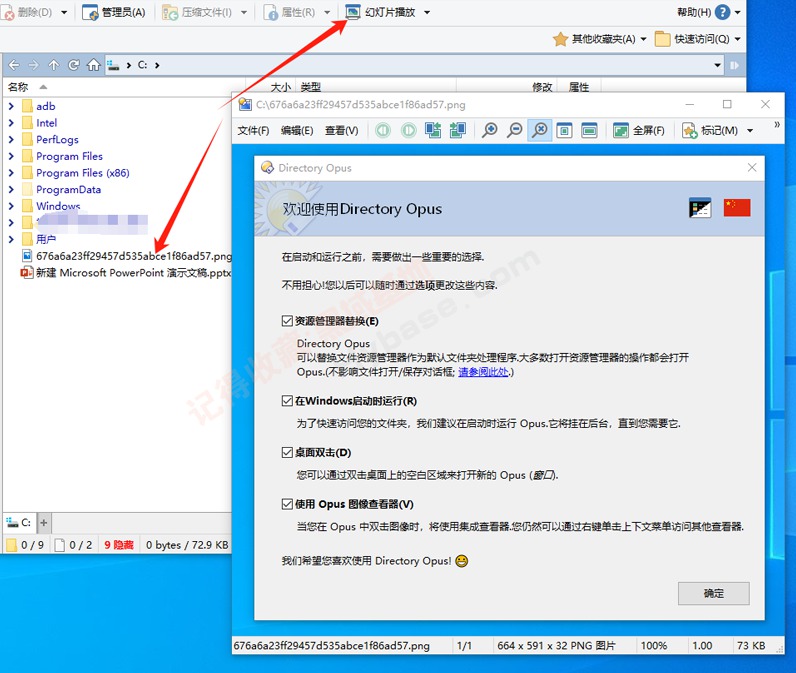796x673 pixels.
Task: Go up one folder level
Action: tap(53, 65)
